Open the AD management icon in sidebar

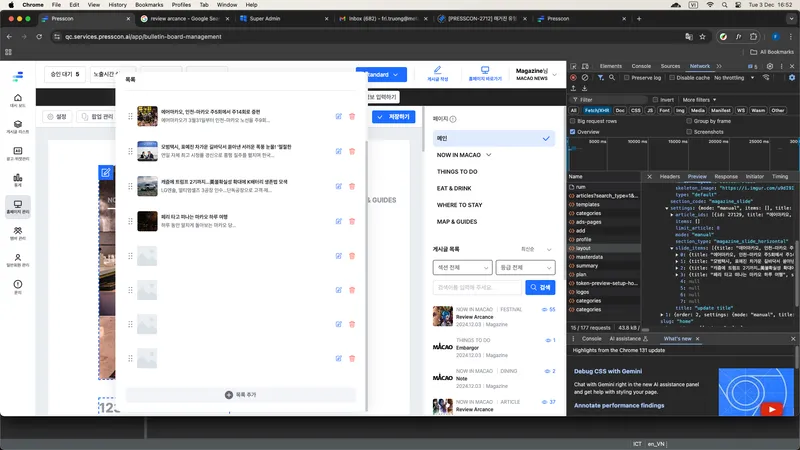(18, 151)
